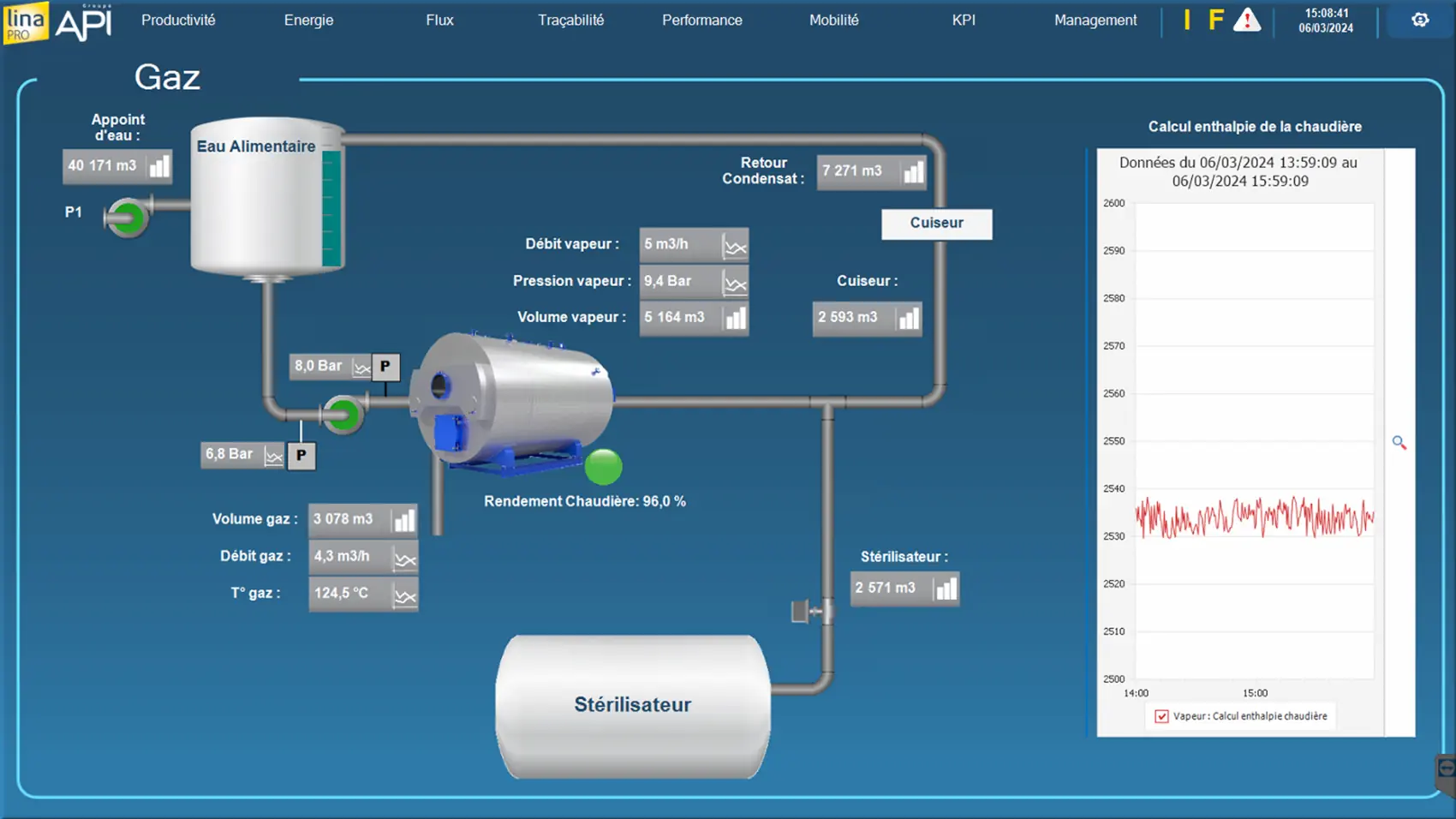Open settings gear in top bar
This screenshot has height=819, width=1456.
[x=1420, y=20]
